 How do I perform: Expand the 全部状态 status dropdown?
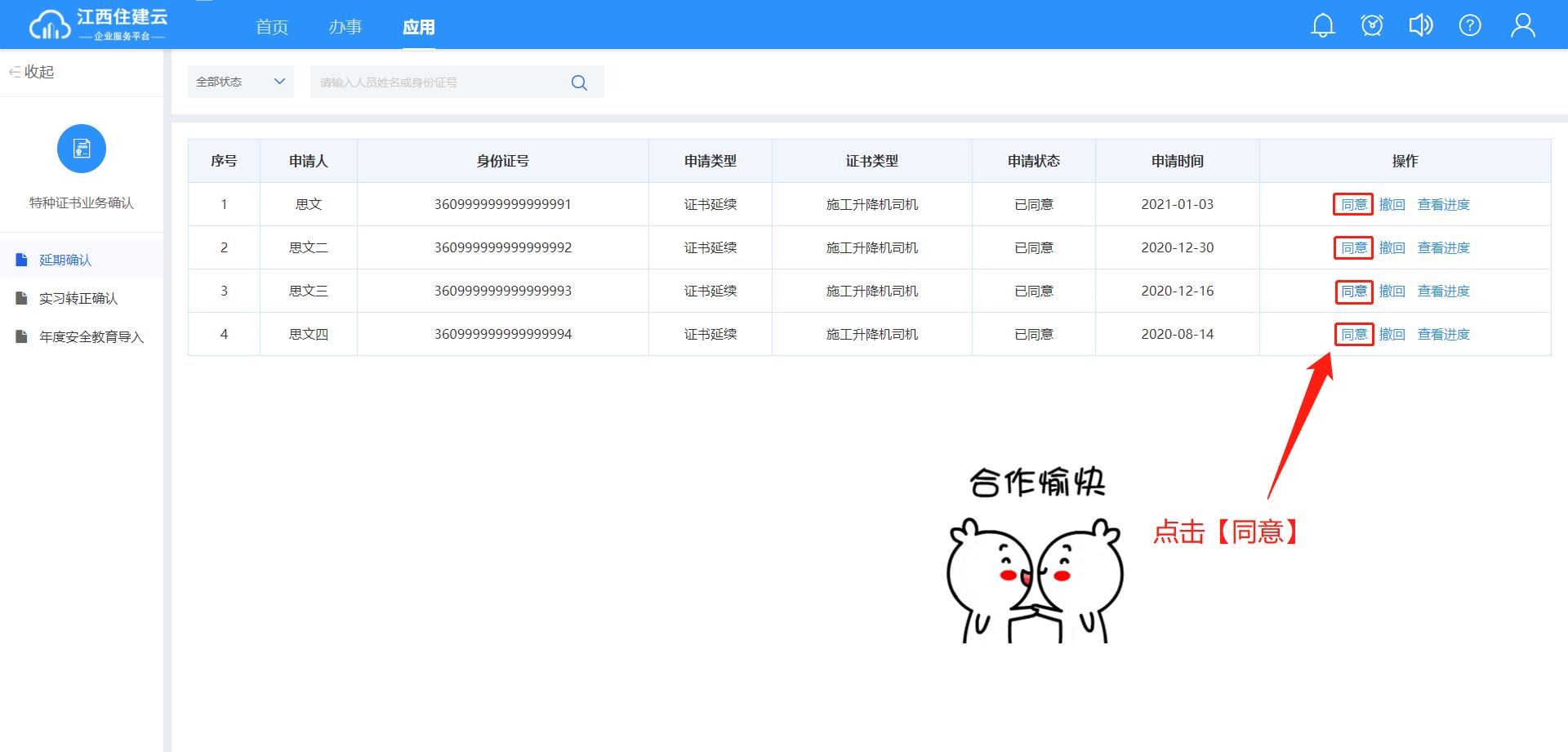tap(240, 82)
